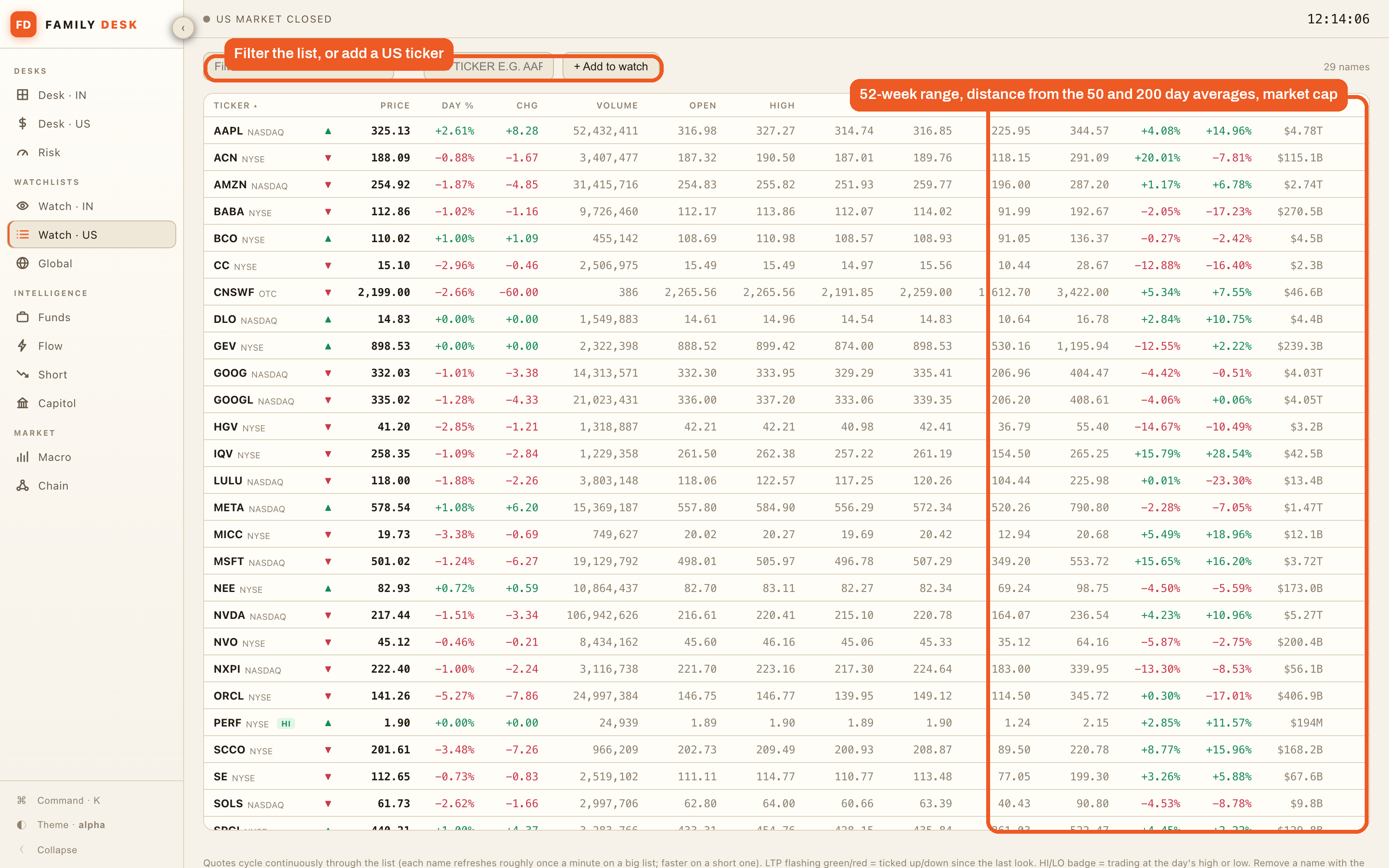Open the Capitol building icon
1389x868 pixels.
tap(23, 403)
